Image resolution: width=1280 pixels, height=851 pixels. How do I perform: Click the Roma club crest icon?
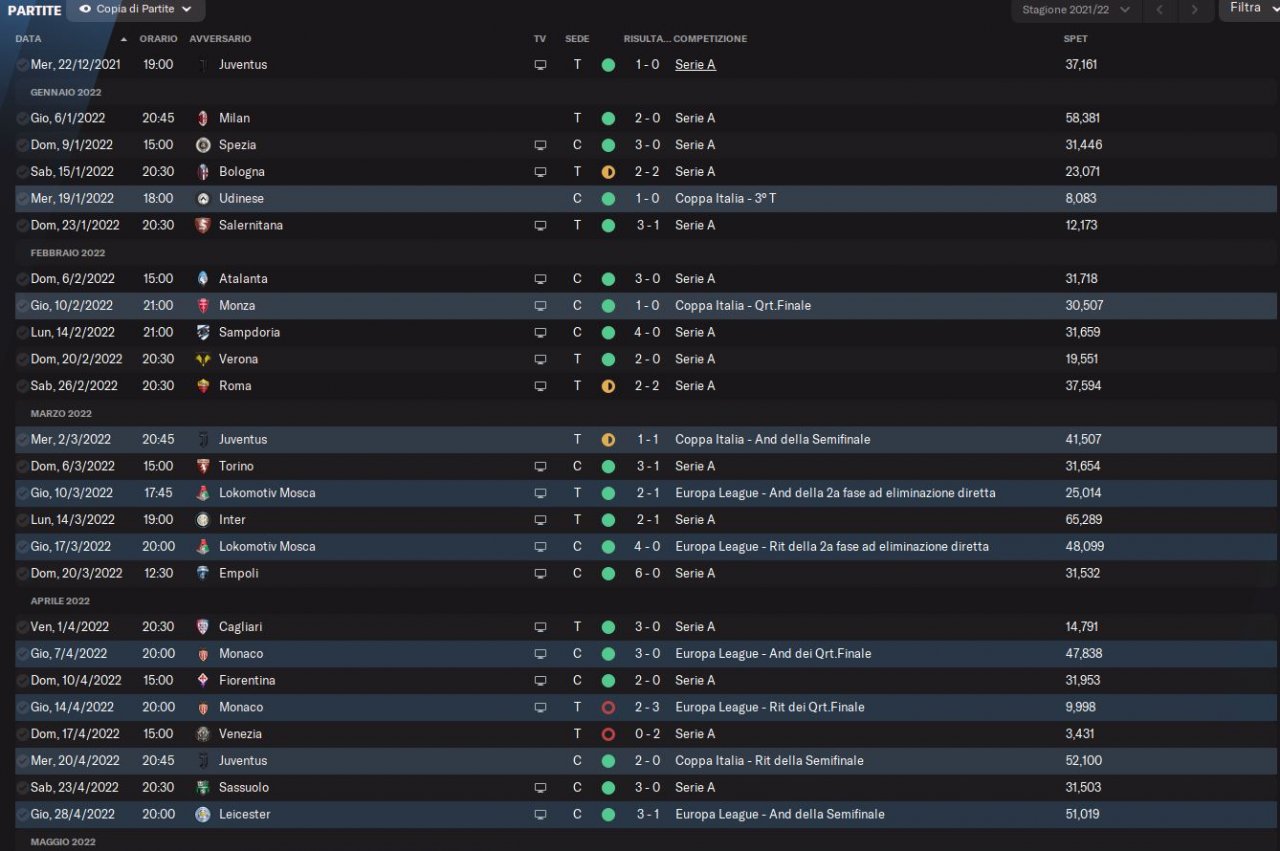(x=203, y=386)
